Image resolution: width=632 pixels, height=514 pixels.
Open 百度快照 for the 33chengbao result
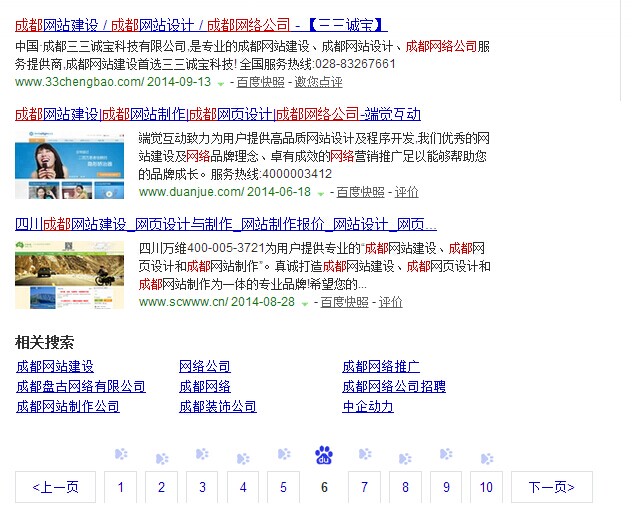(x=260, y=82)
